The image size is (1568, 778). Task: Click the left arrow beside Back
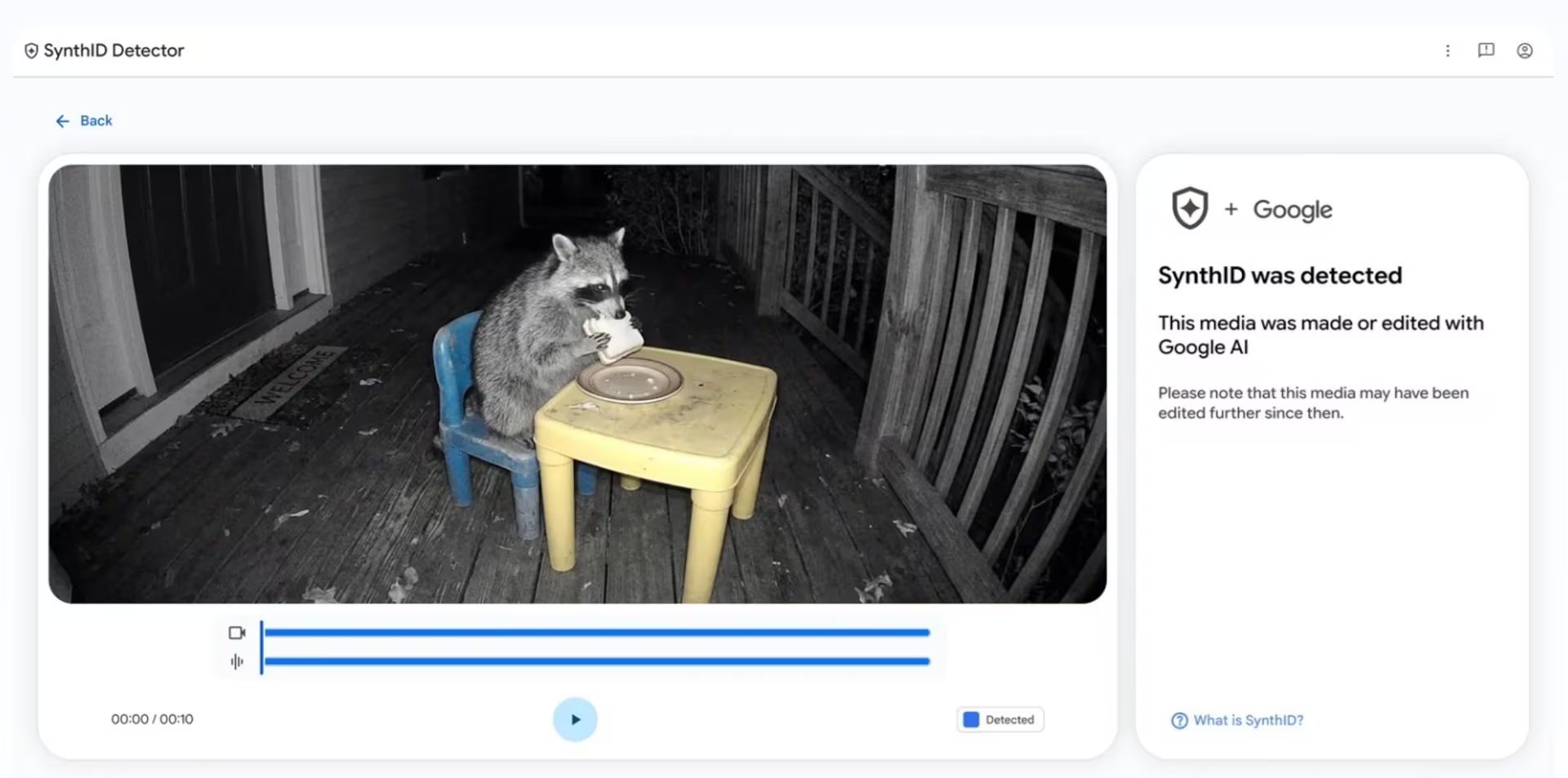point(63,121)
